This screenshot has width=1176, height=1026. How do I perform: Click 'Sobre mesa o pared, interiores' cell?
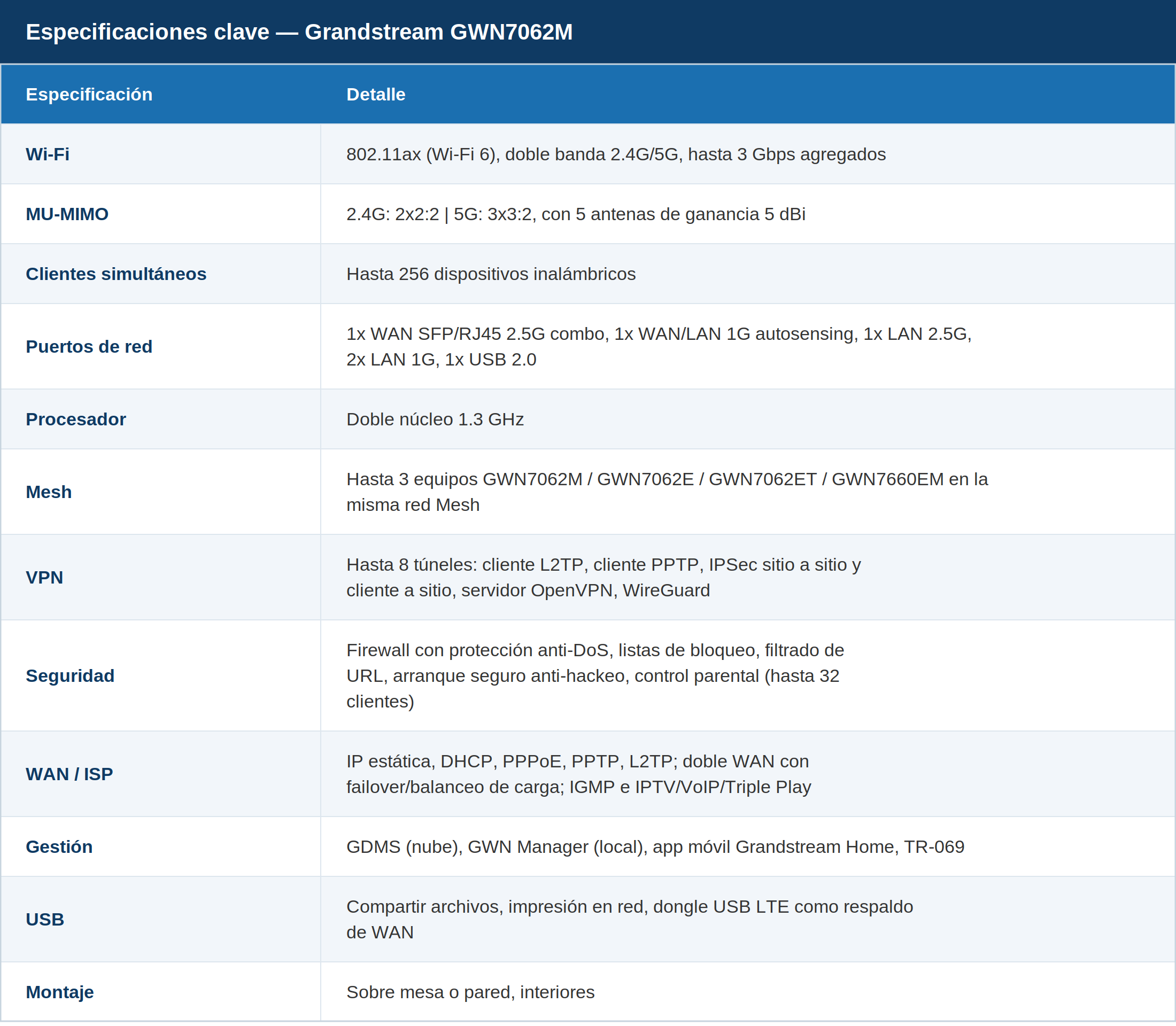(747, 992)
